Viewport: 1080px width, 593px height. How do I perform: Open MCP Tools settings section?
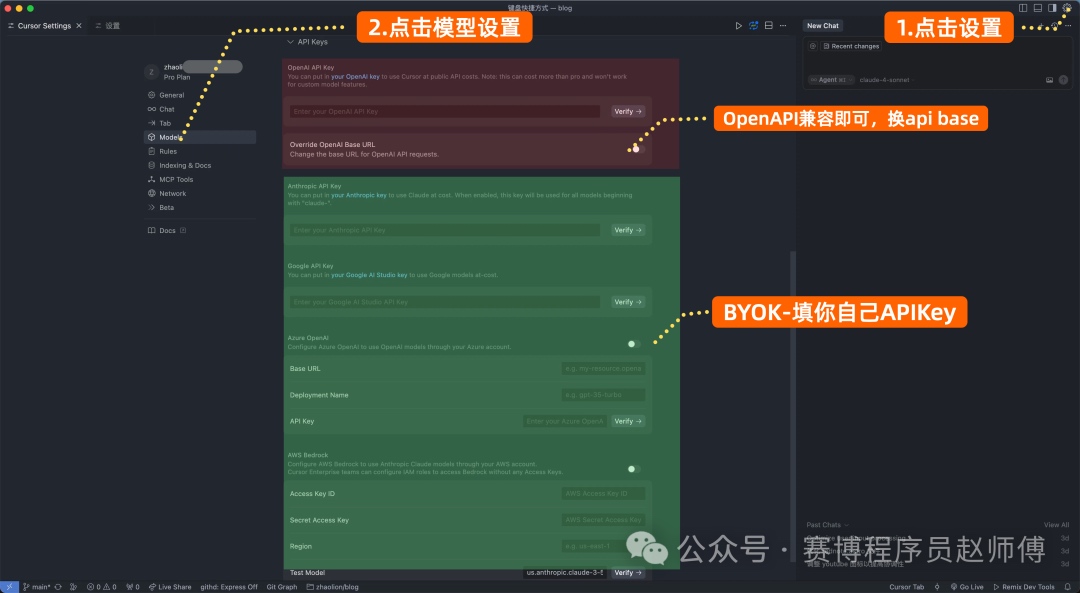tap(199, 179)
